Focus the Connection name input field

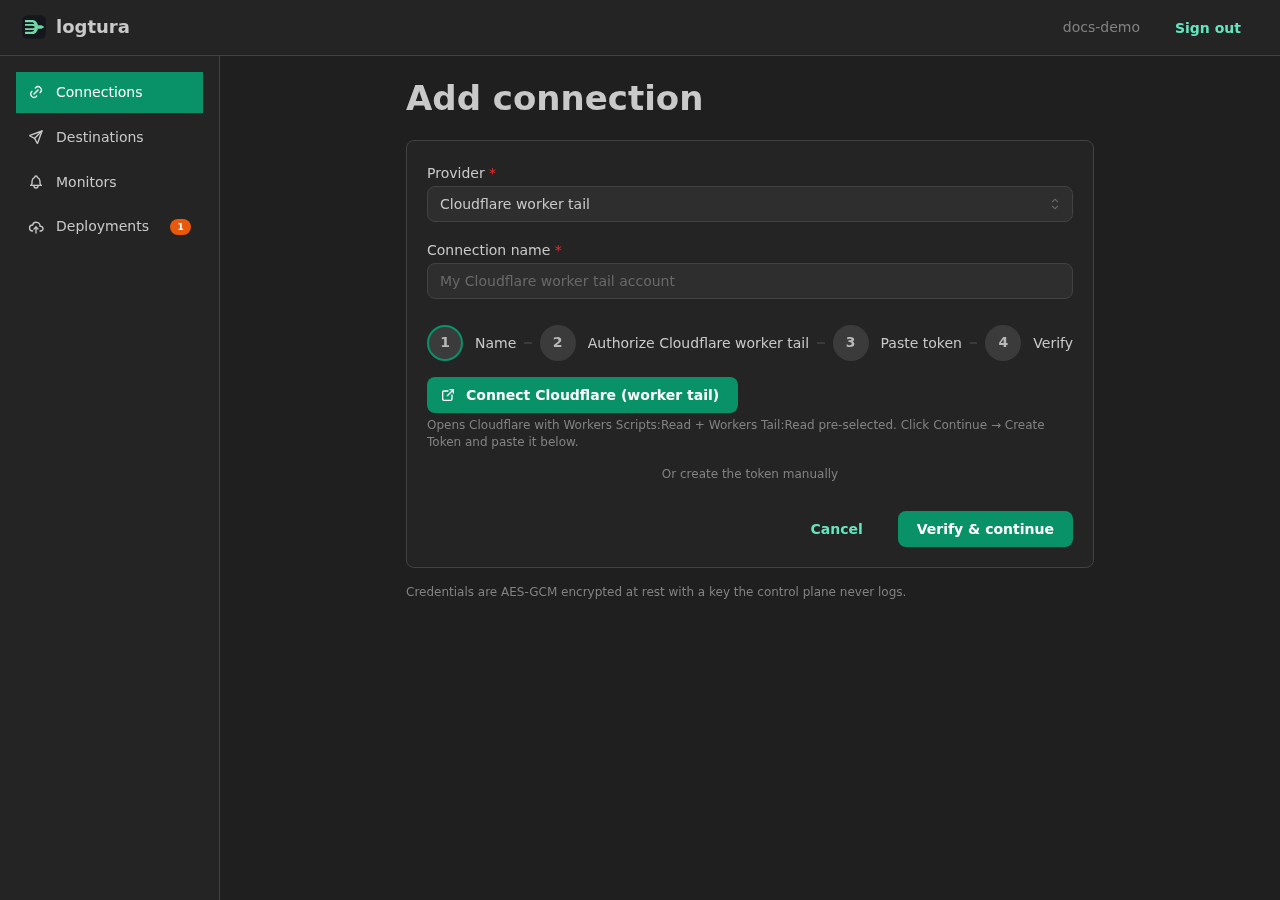pos(750,281)
